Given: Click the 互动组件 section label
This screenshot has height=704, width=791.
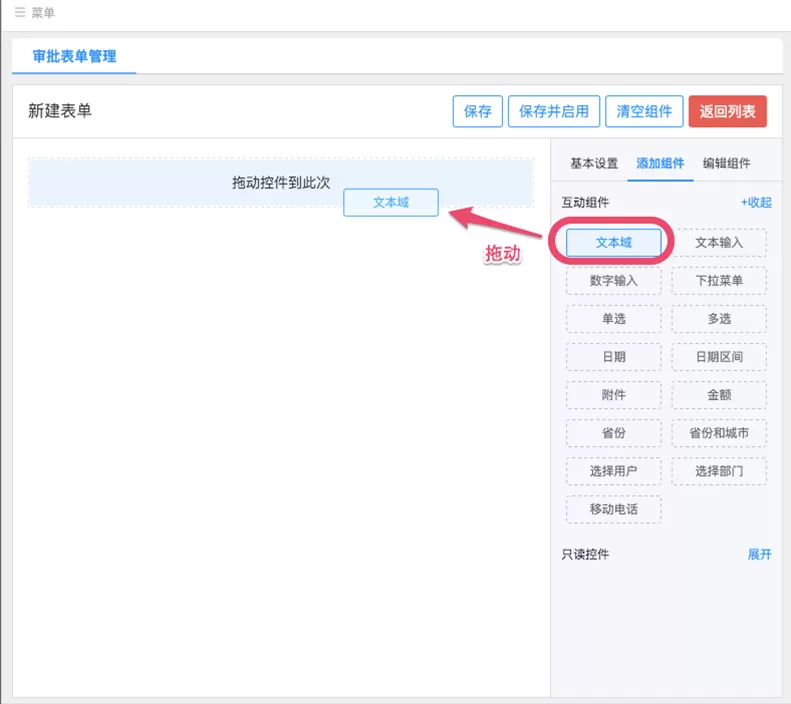Looking at the screenshot, I should pyautogui.click(x=585, y=202).
